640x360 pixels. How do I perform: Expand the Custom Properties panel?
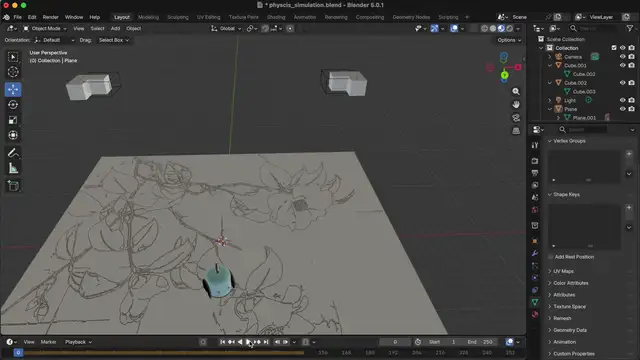click(x=574, y=354)
